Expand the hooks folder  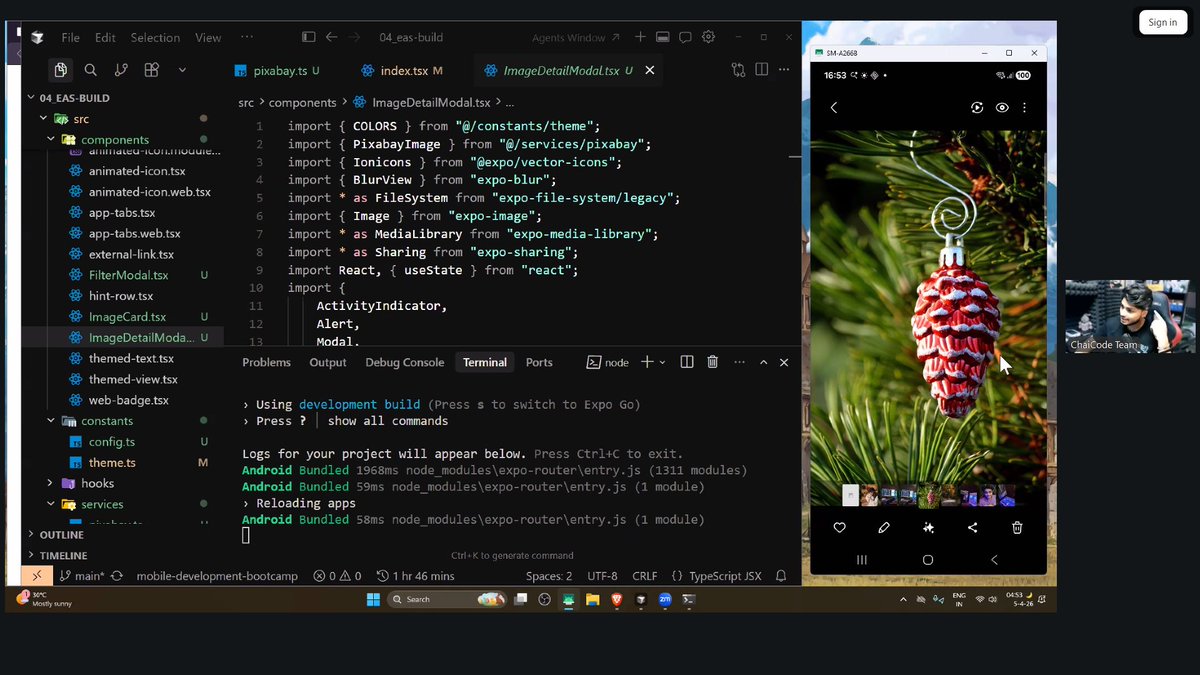pyautogui.click(x=51, y=483)
